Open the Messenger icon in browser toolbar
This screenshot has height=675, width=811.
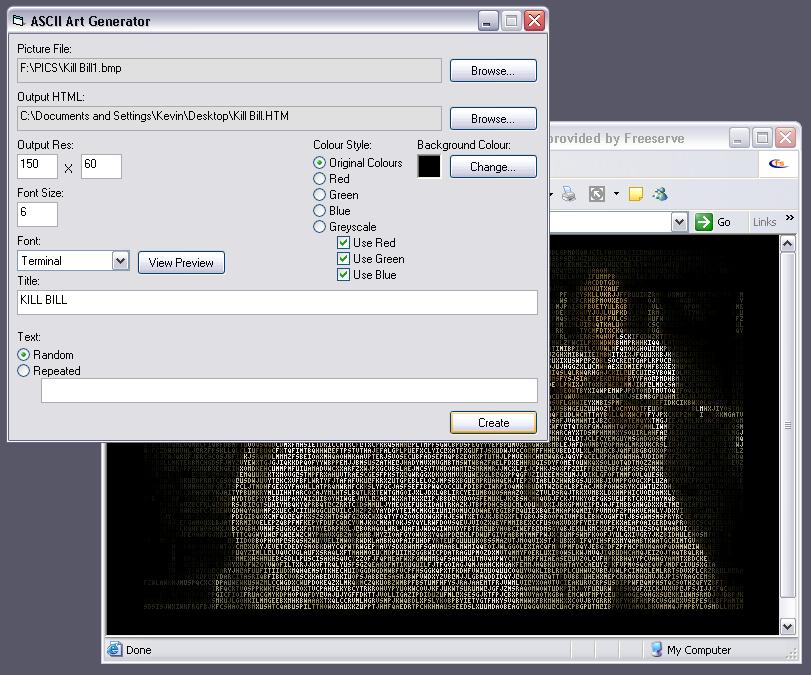click(x=659, y=194)
